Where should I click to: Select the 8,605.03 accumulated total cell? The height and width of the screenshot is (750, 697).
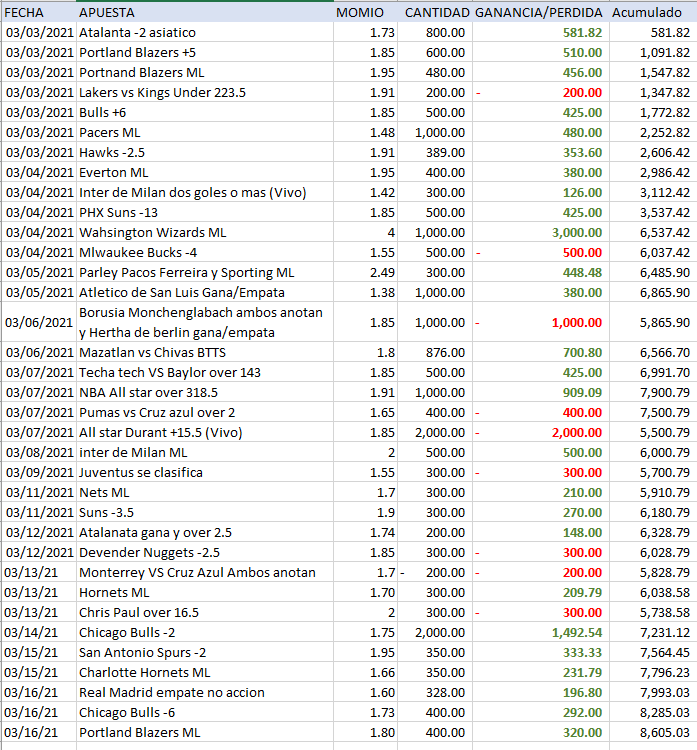coord(653,732)
